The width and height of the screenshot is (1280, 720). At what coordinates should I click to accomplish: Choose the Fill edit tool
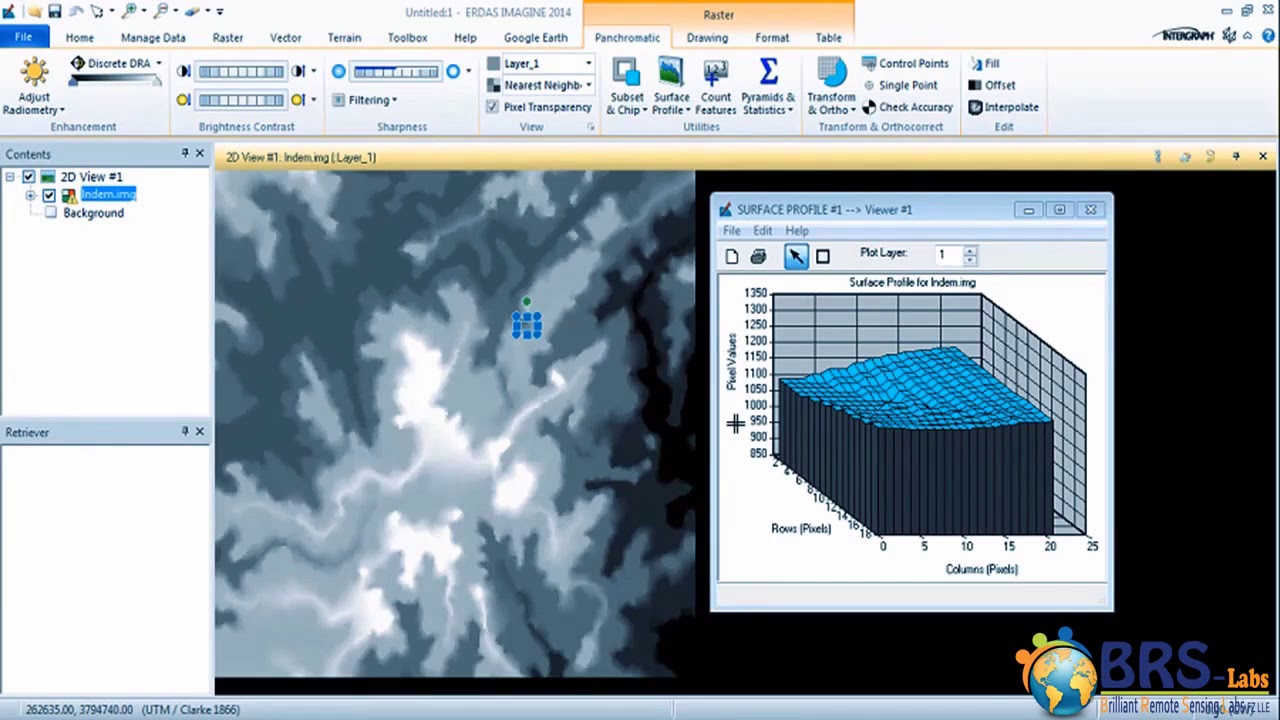(984, 63)
